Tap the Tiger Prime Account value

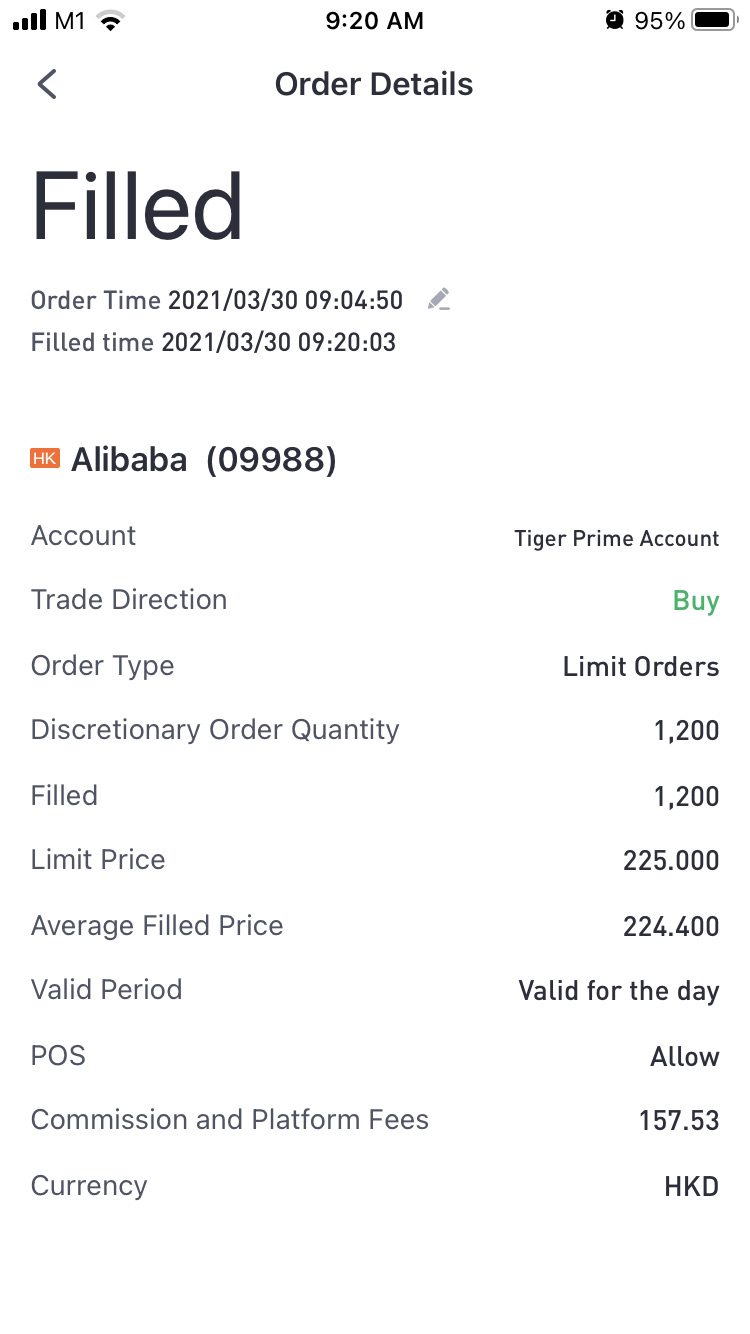616,538
